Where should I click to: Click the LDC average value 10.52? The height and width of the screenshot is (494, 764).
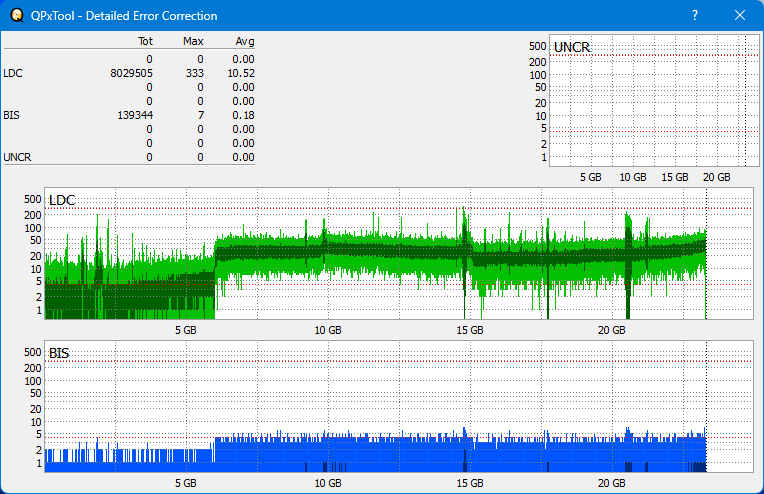(x=241, y=73)
